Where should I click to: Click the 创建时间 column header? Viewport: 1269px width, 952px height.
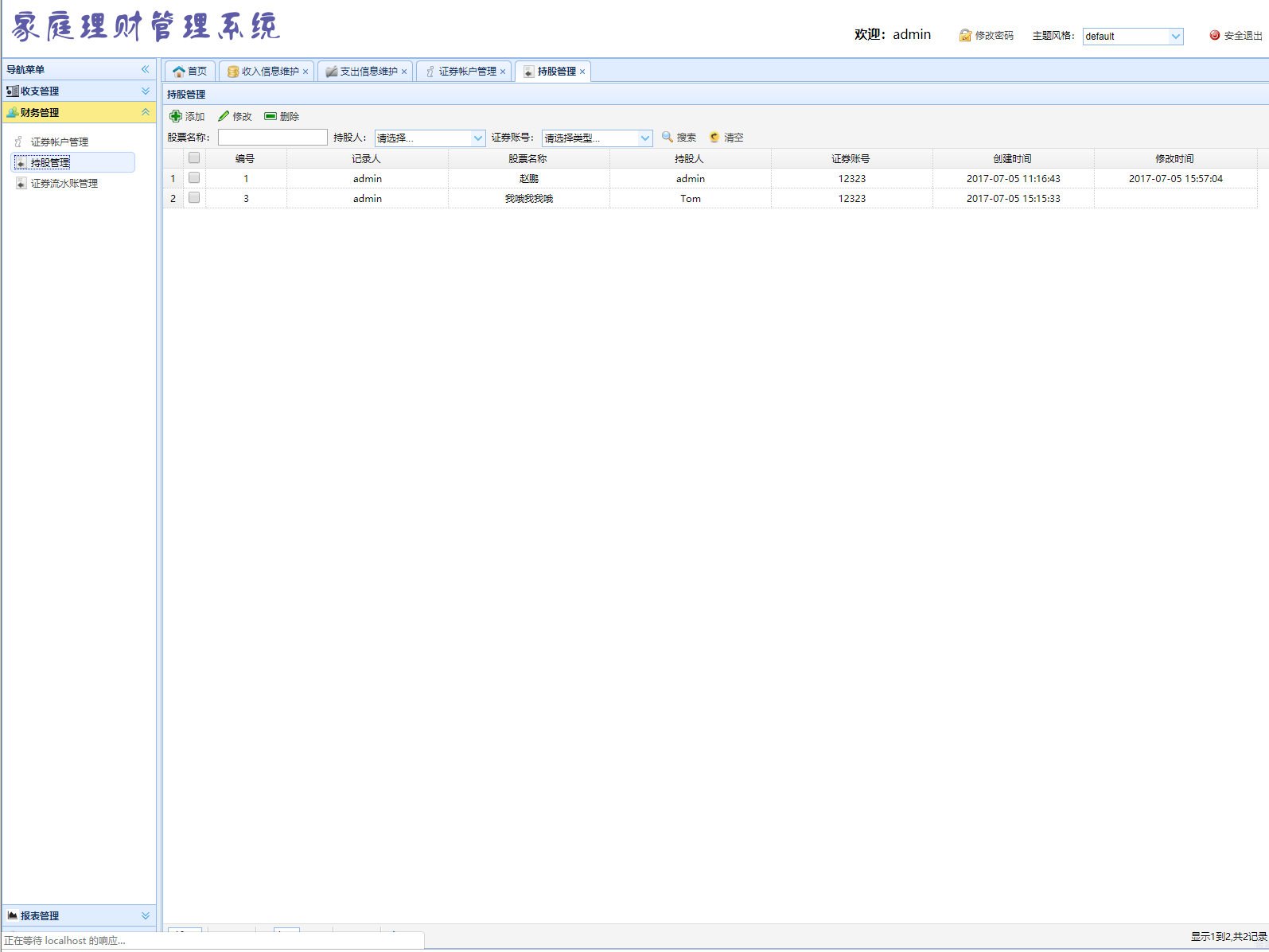pos(1013,158)
